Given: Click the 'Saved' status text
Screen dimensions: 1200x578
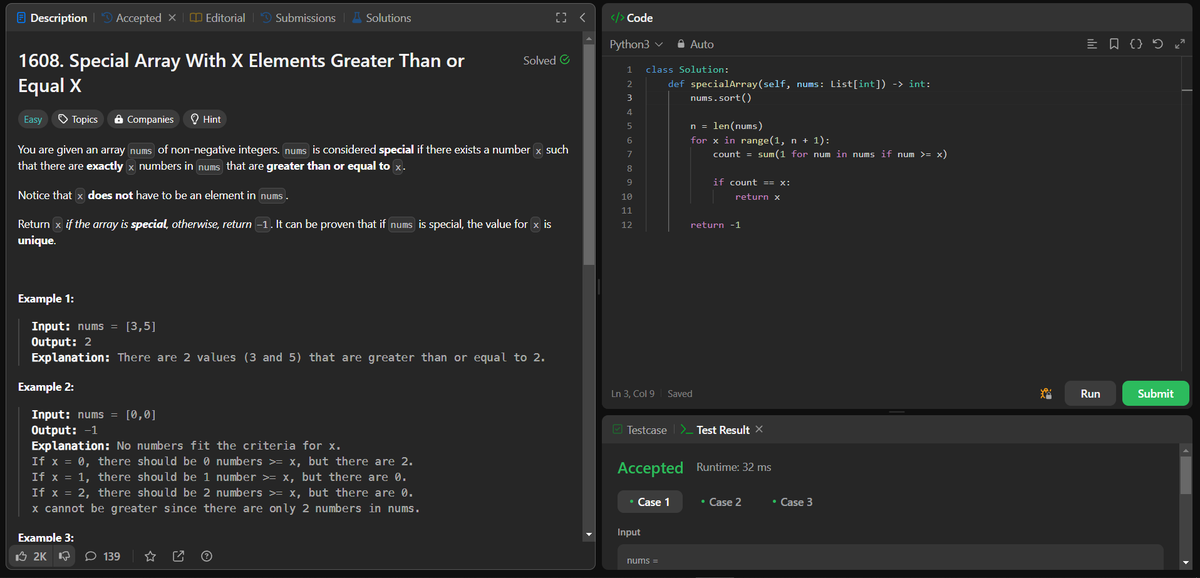Looking at the screenshot, I should (680, 394).
